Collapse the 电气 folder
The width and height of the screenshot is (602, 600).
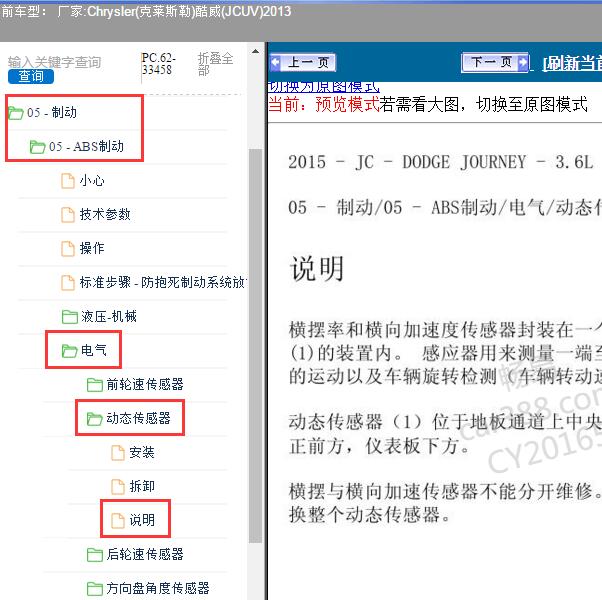94,350
